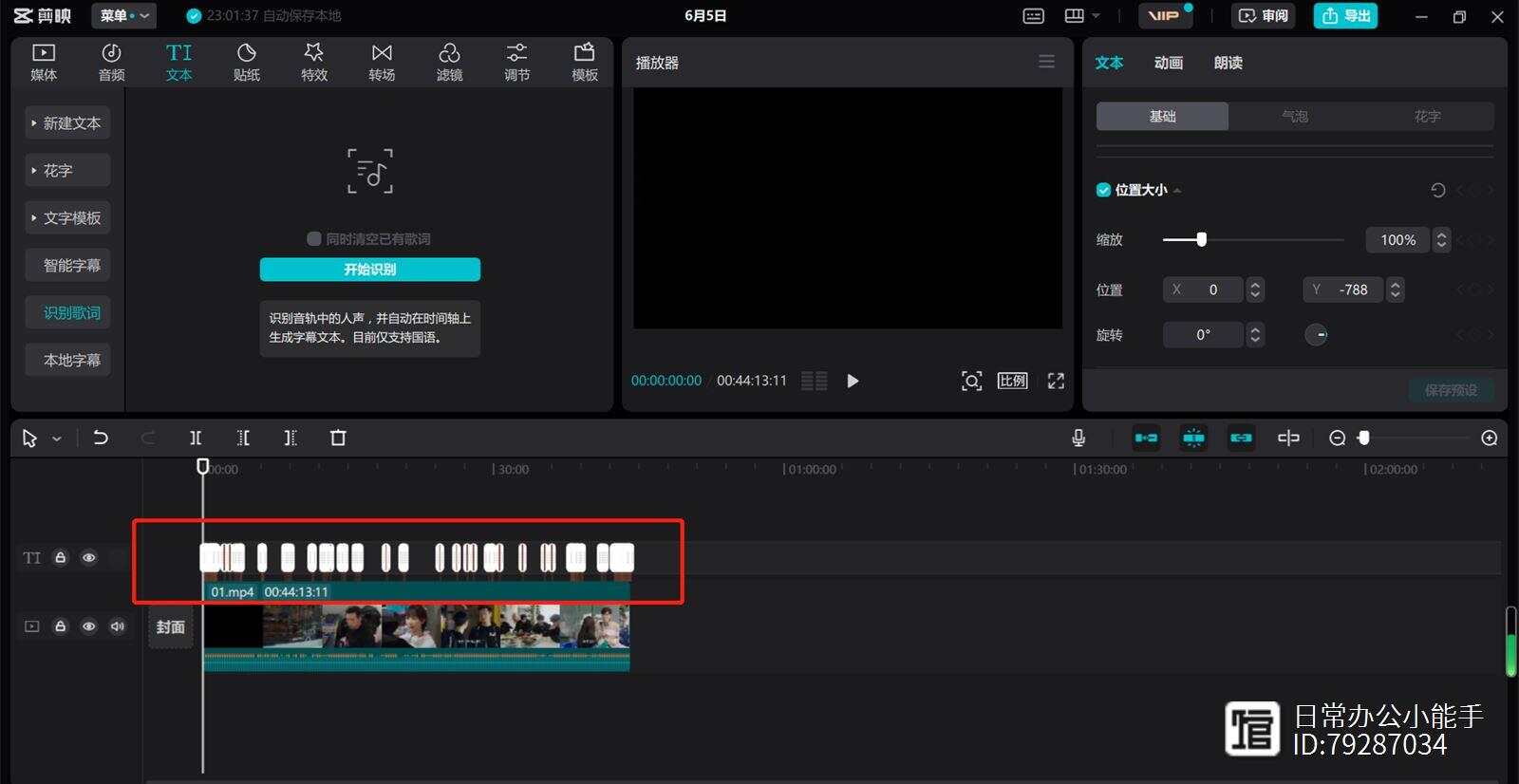Select 识别歌词 in the sidebar

click(67, 313)
